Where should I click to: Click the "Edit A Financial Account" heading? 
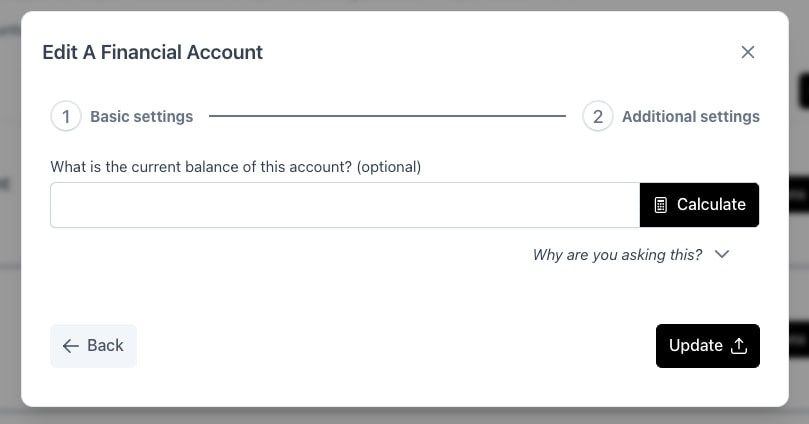153,52
